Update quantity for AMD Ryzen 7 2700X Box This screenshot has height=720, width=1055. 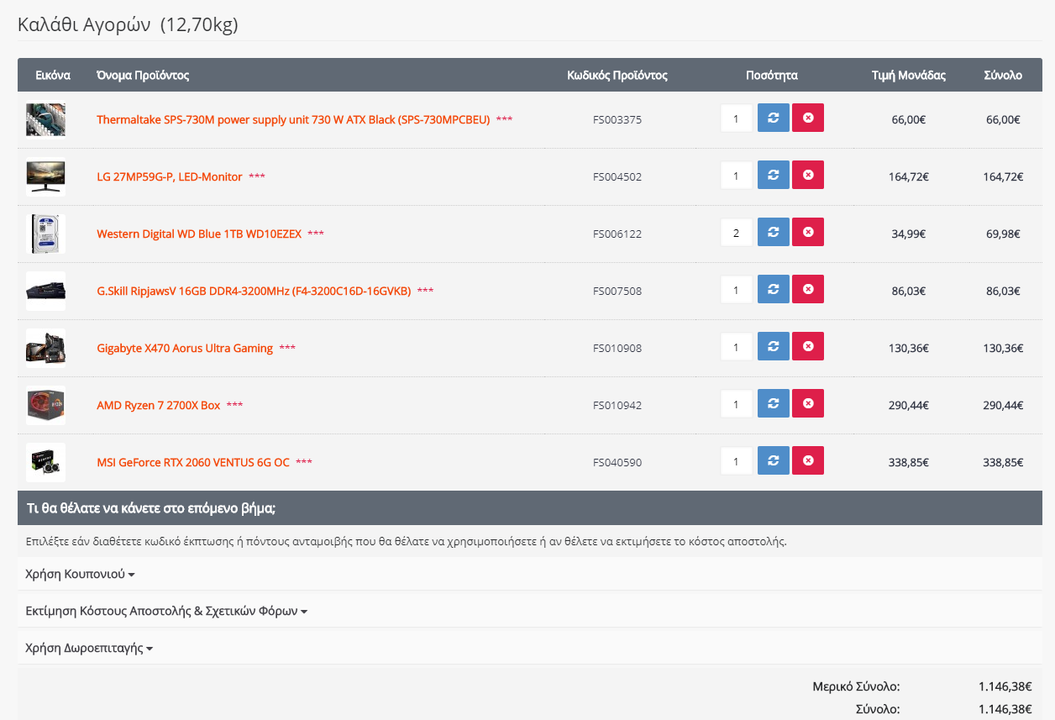(773, 404)
